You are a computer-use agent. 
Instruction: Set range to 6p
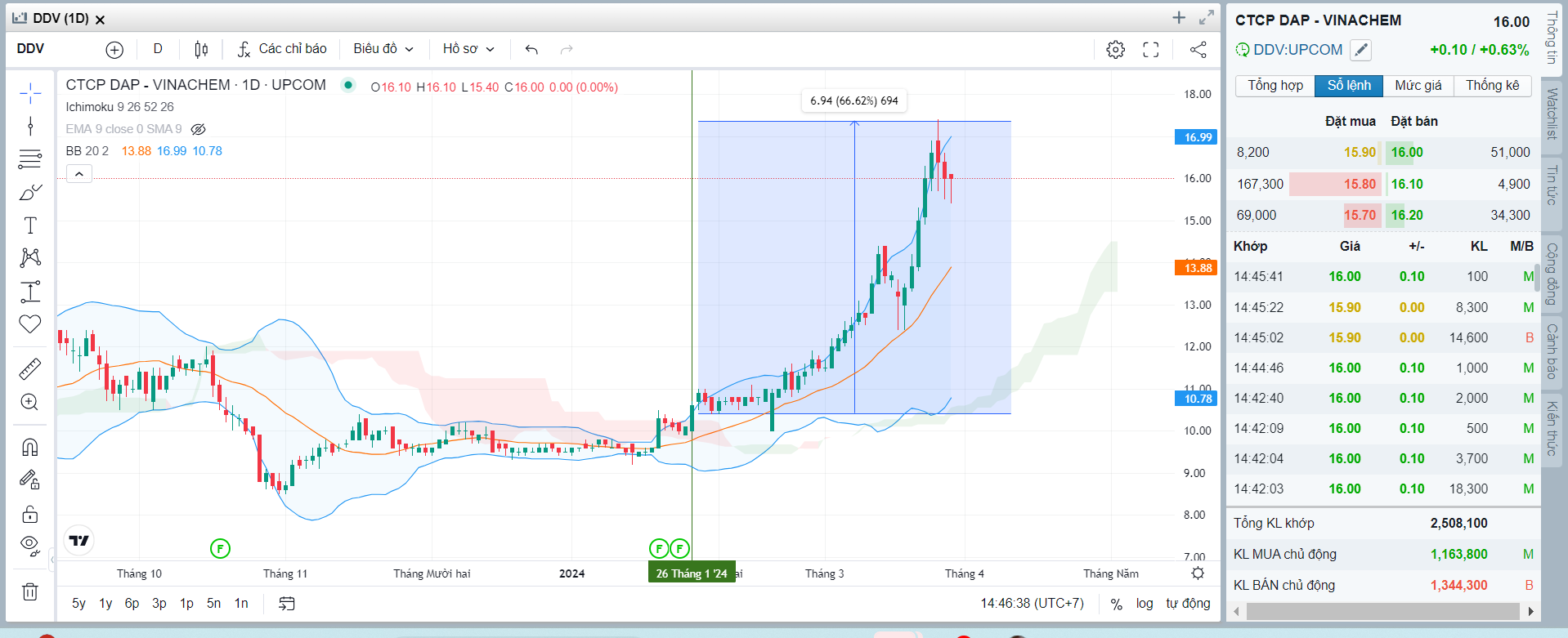132,604
